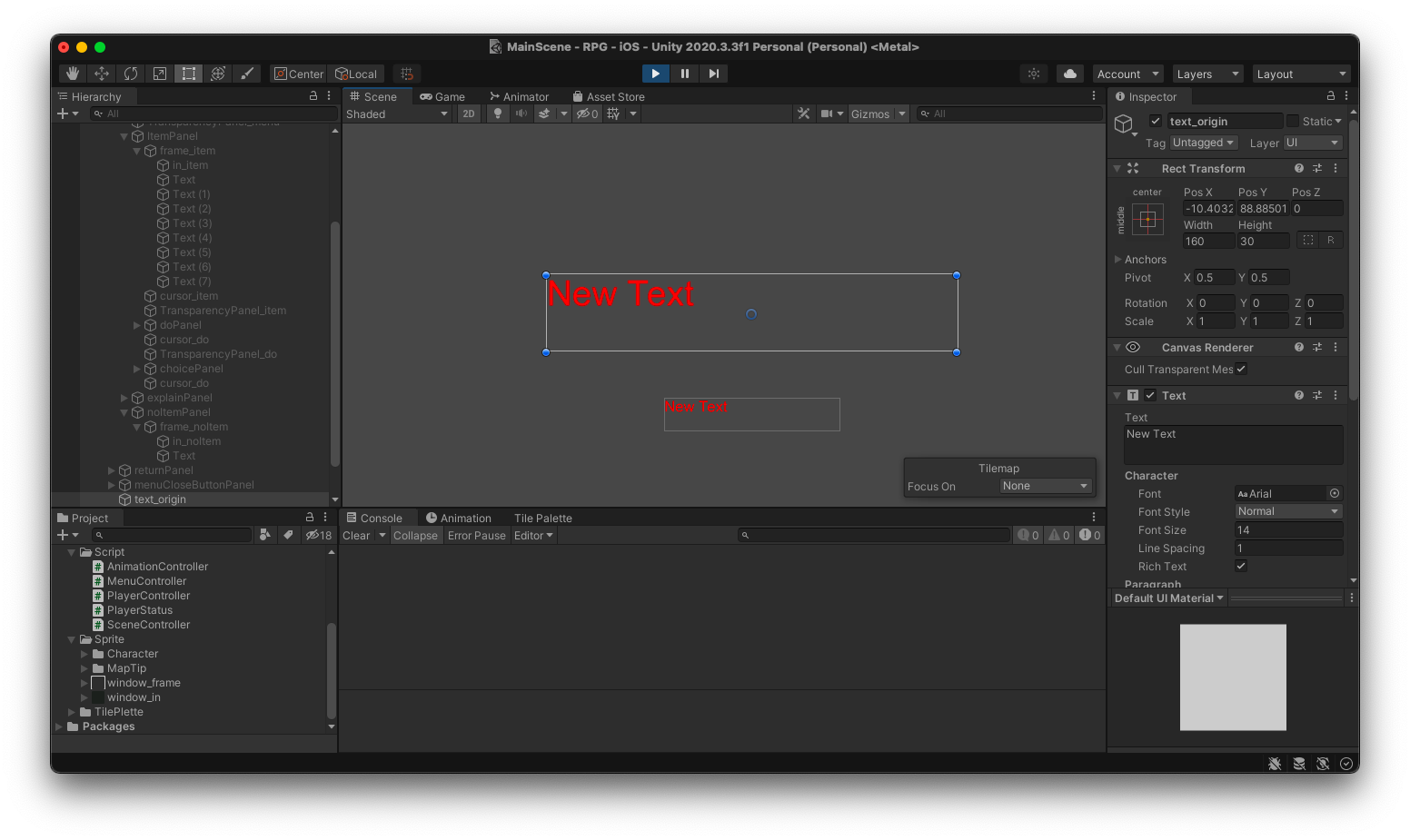Click the object picker icon next to Arial font
Viewport: 1410px width, 840px height.
click(x=1335, y=493)
